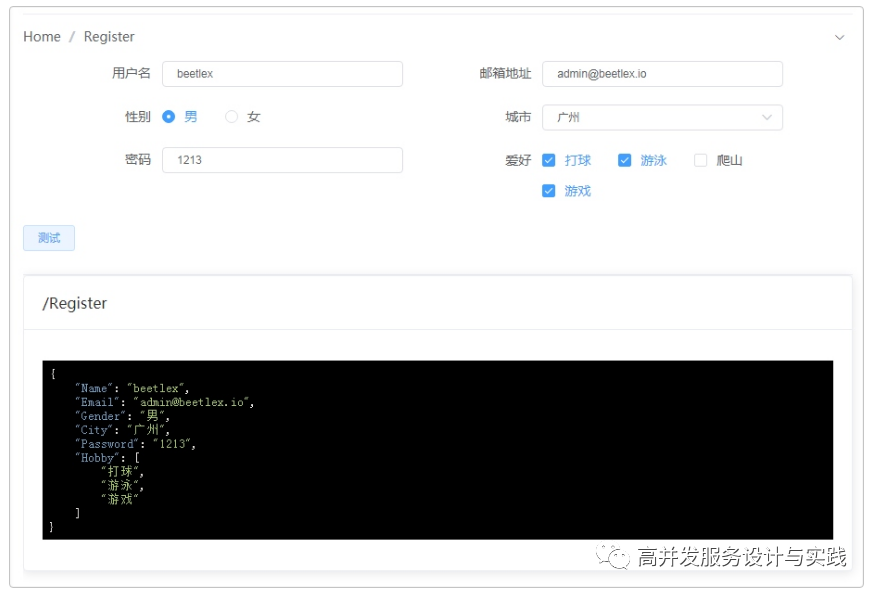Select the 邮箱地址 email input field

coord(662,73)
